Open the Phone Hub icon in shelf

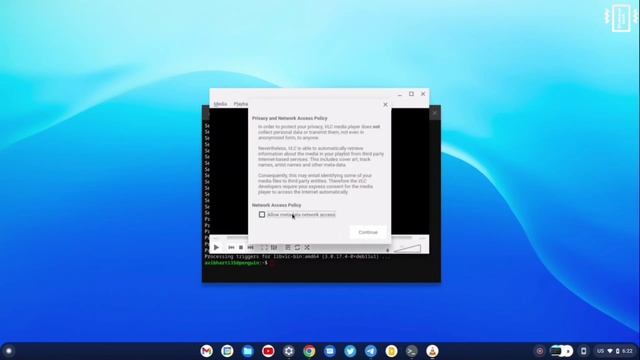click(x=584, y=351)
